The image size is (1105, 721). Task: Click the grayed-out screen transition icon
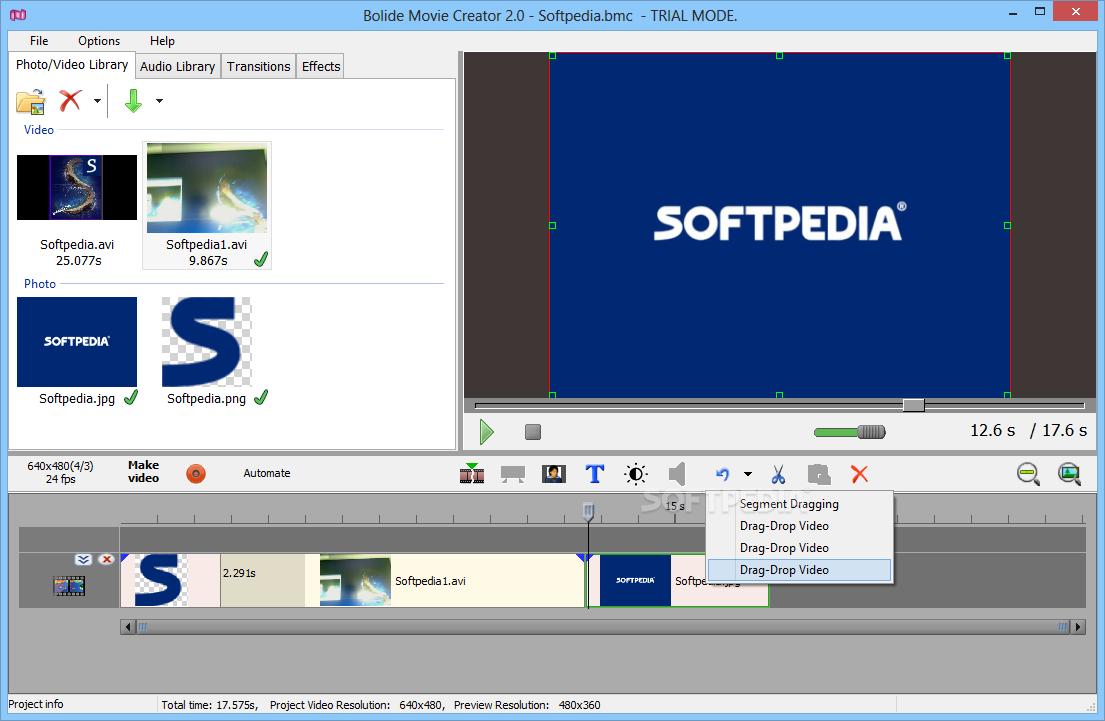512,474
